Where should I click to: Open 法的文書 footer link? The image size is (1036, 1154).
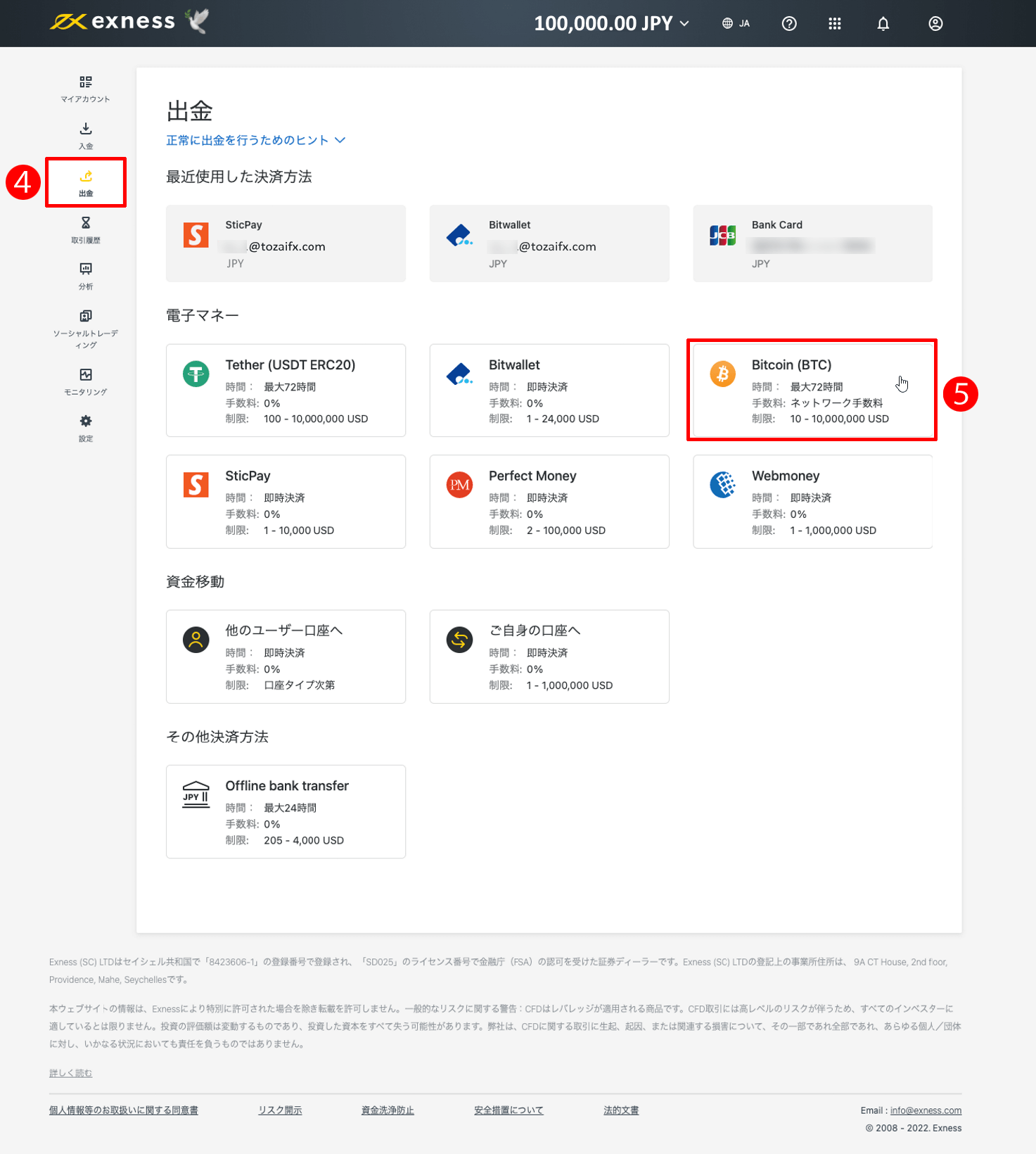click(x=621, y=1110)
